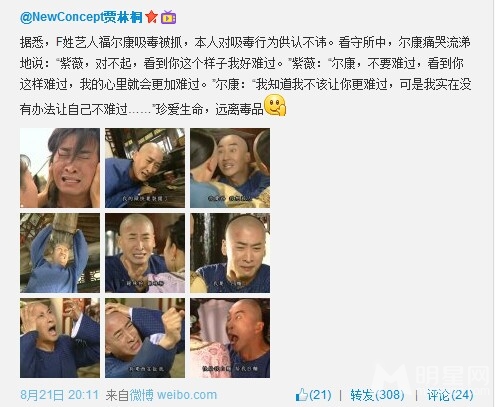495x407 pixels.
Task: Open the 评论(24) comments link
Action: [450, 395]
